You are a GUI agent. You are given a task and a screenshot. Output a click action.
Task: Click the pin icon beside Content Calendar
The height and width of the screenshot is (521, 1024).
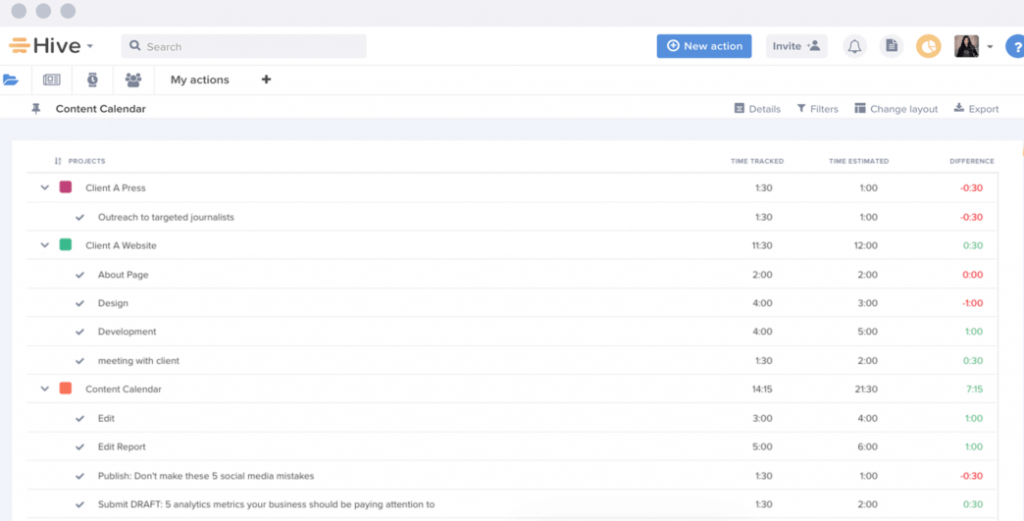click(x=36, y=109)
